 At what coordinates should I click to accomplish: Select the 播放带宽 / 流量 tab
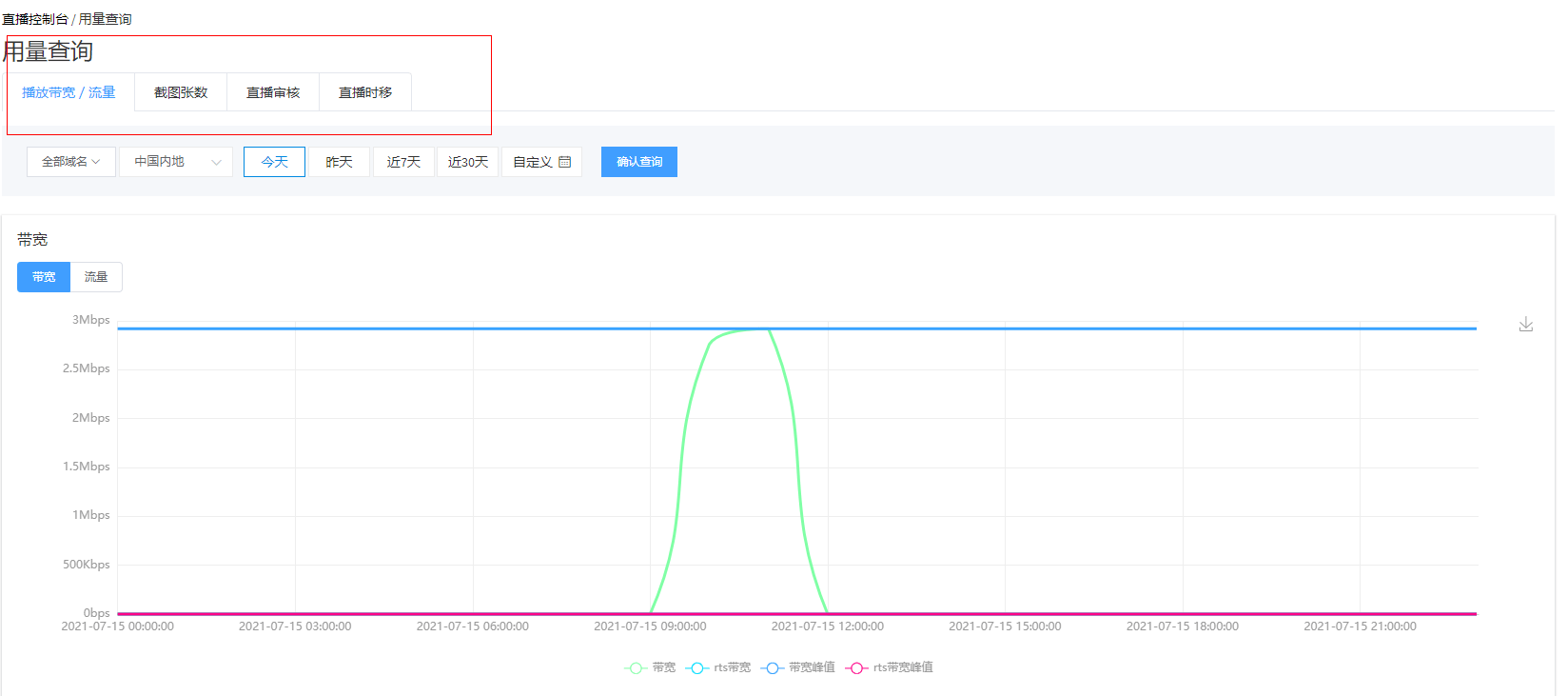point(69,92)
